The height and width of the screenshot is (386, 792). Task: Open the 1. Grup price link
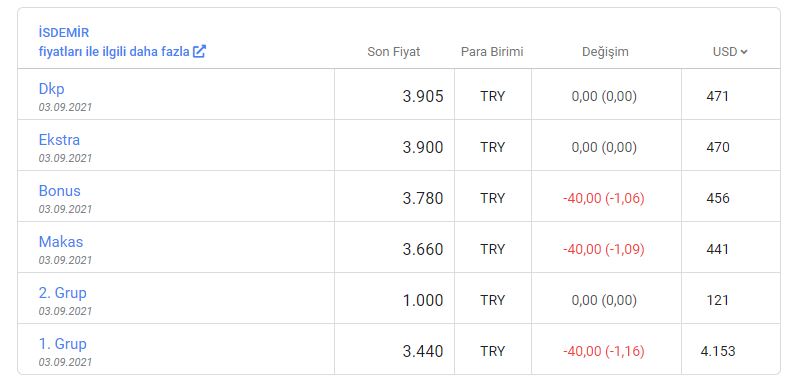[63, 344]
